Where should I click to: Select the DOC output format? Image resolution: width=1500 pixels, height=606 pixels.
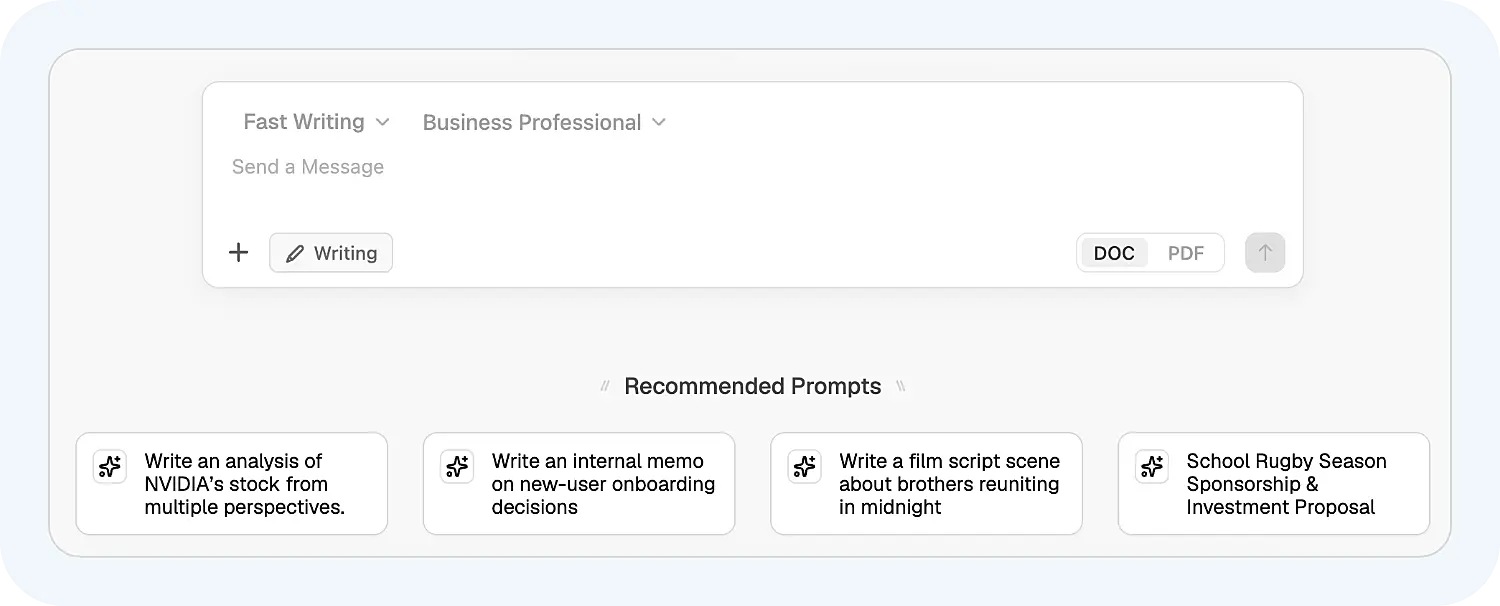click(1114, 253)
